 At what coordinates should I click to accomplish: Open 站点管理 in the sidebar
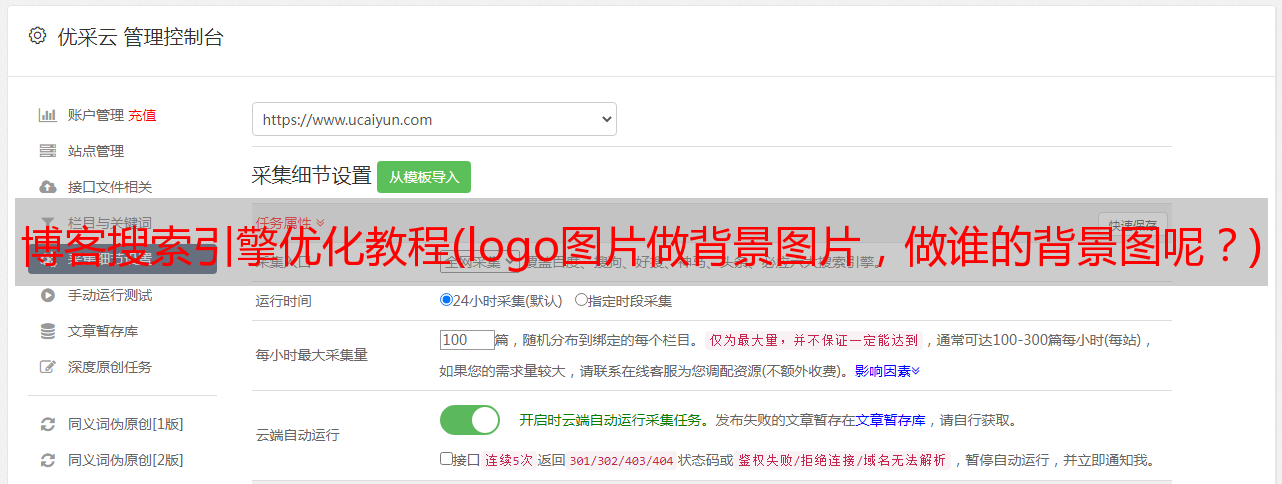pyautogui.click(x=96, y=151)
